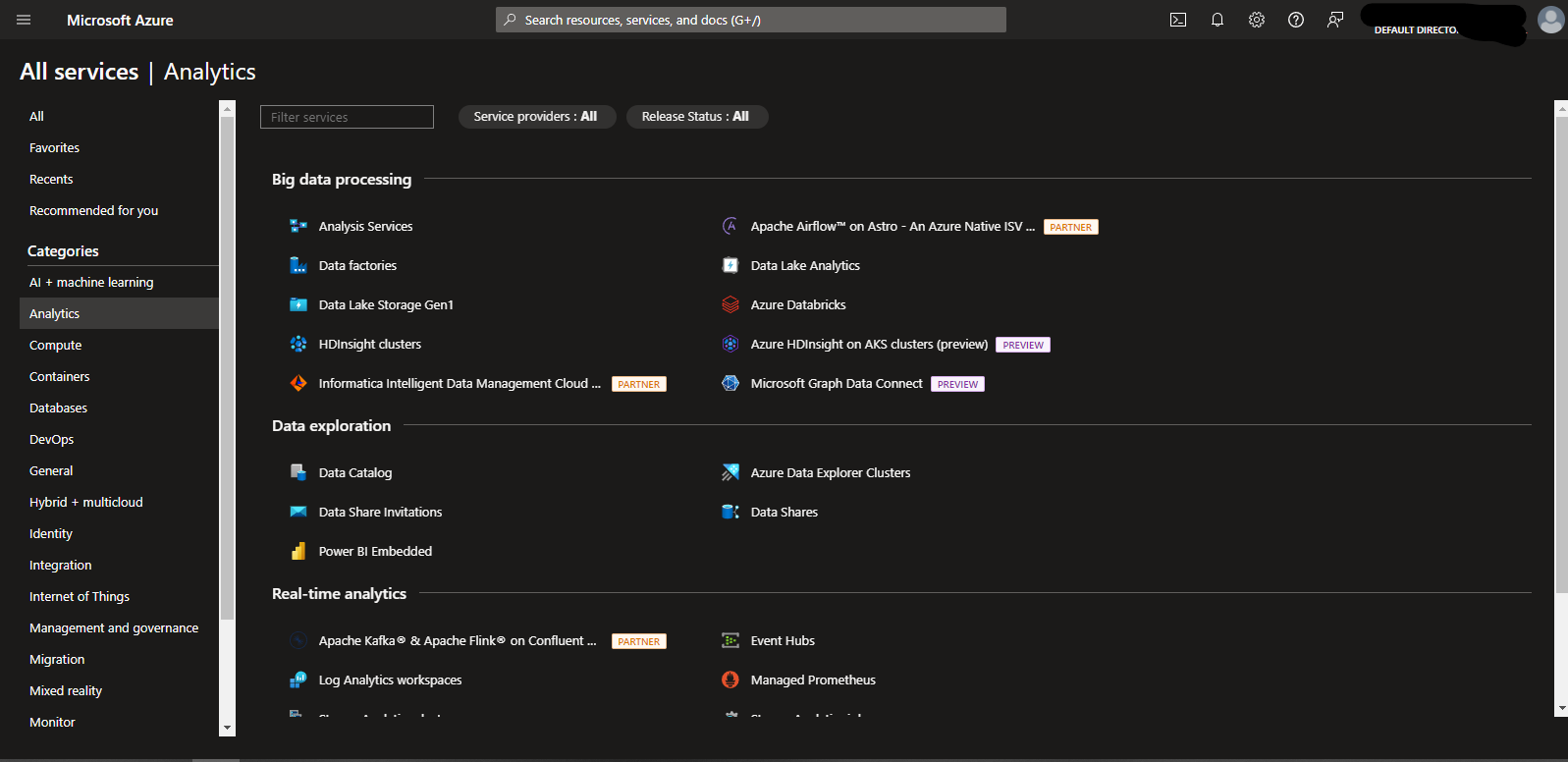Click the Azure Data Explorer Clusters icon

pyautogui.click(x=730, y=472)
